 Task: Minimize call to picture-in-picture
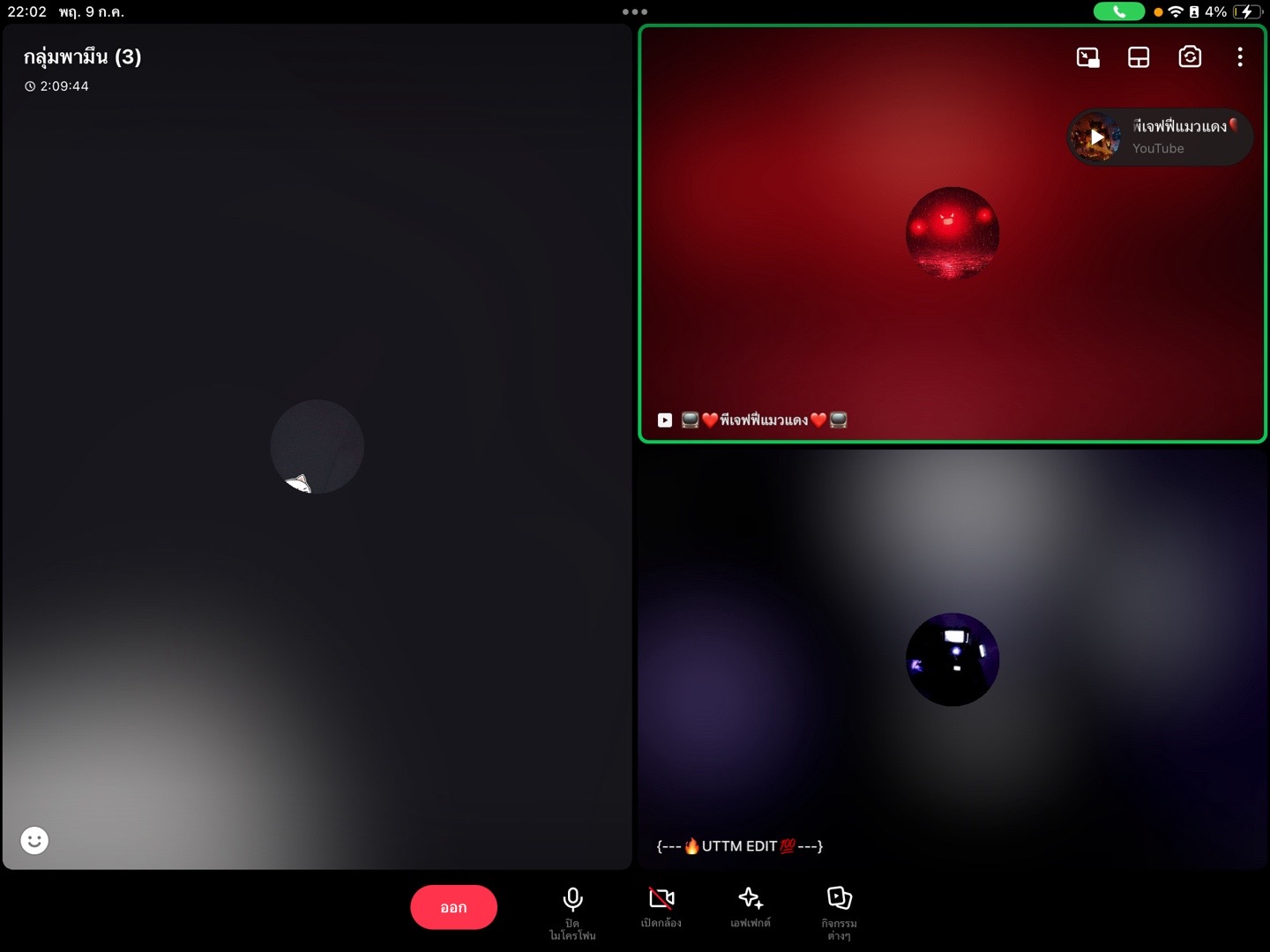click(1088, 57)
